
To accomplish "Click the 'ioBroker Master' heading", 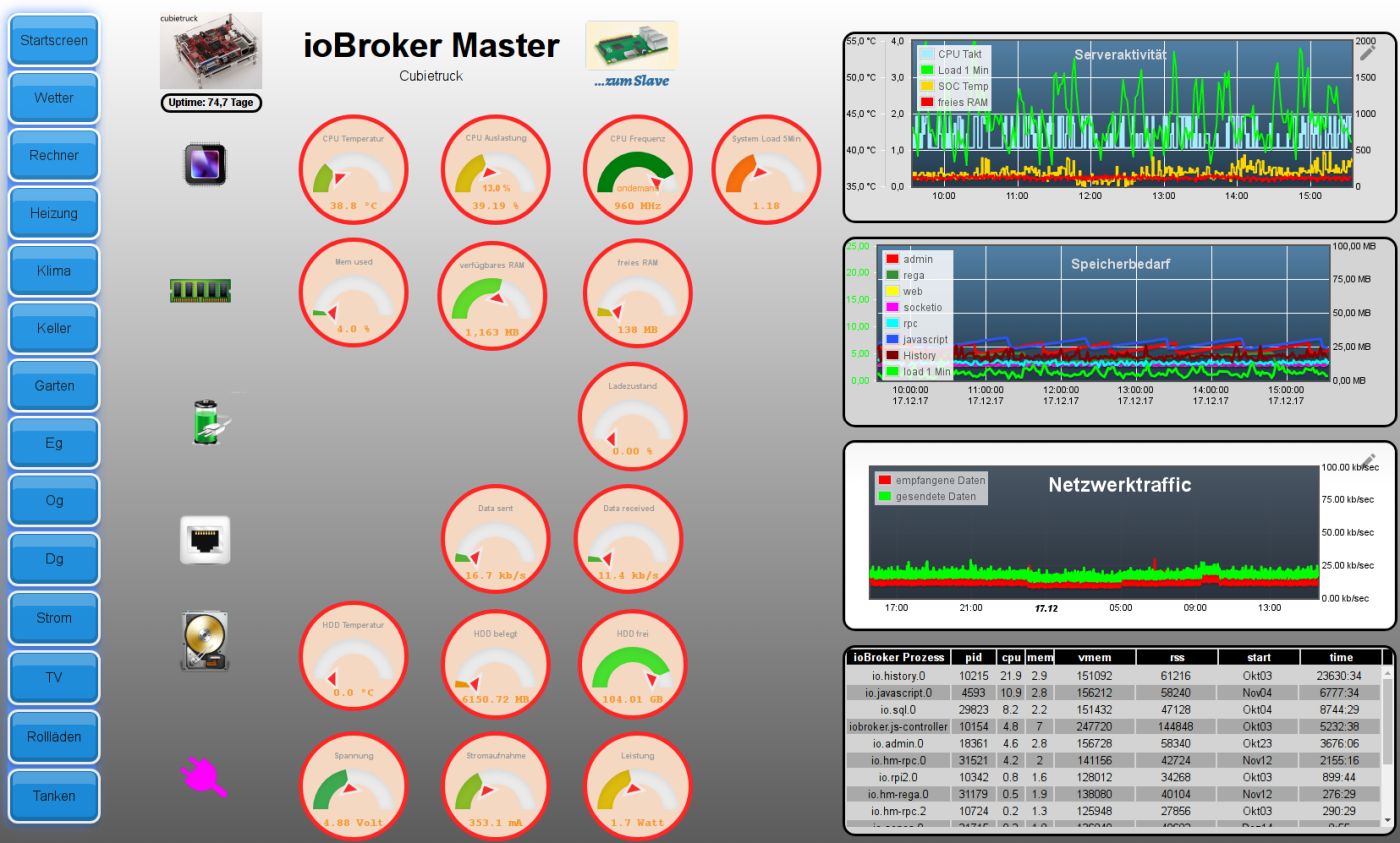I will (431, 45).
